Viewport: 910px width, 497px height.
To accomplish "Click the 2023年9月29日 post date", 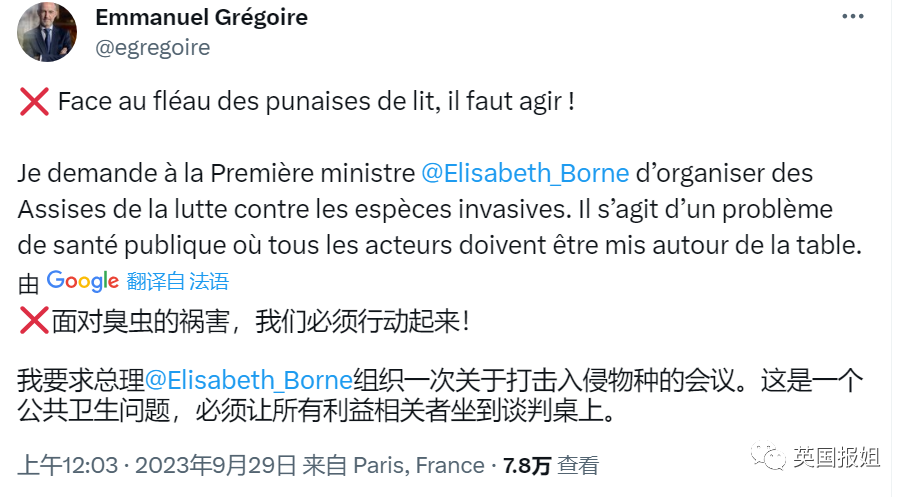I will pyautogui.click(x=215, y=465).
